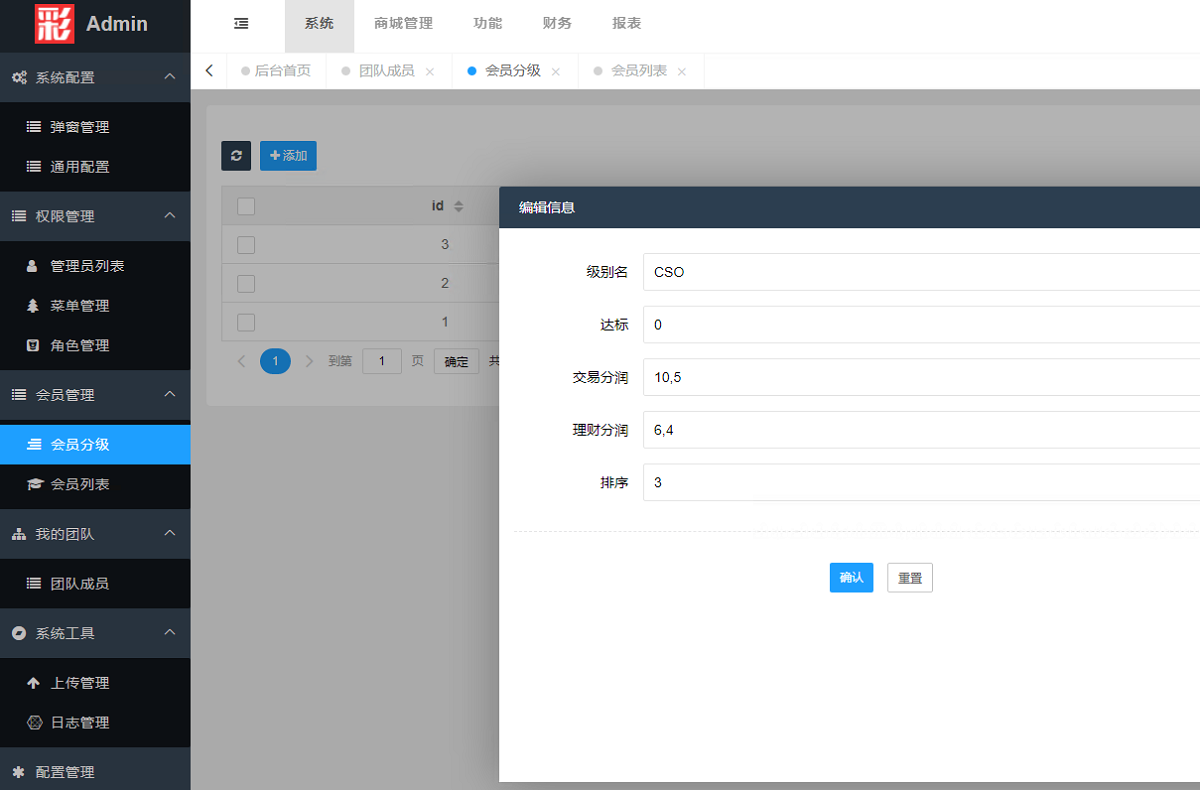Toggle the sidebar collapse hamburger icon
Screen dimensions: 1200x790
(x=241, y=24)
